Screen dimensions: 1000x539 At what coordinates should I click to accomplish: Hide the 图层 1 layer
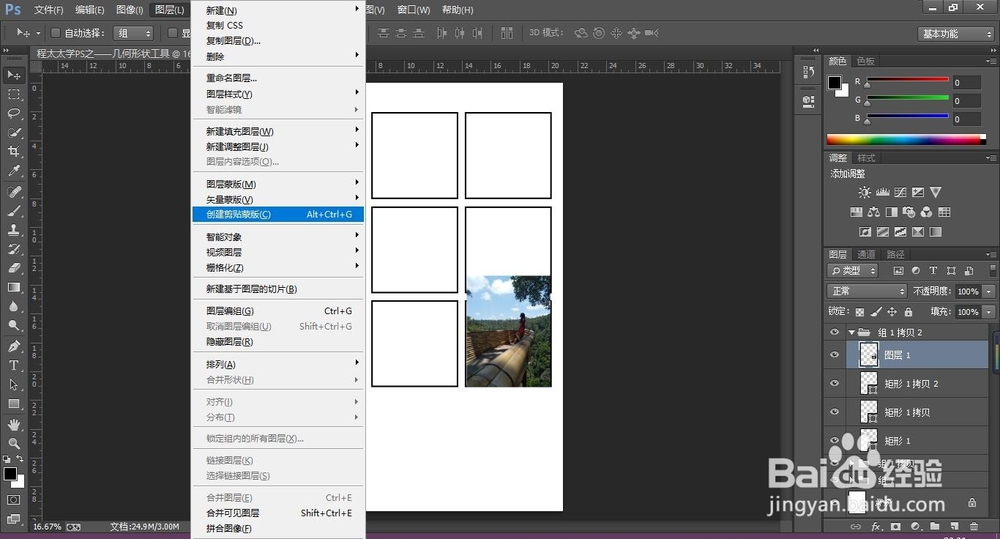834,355
